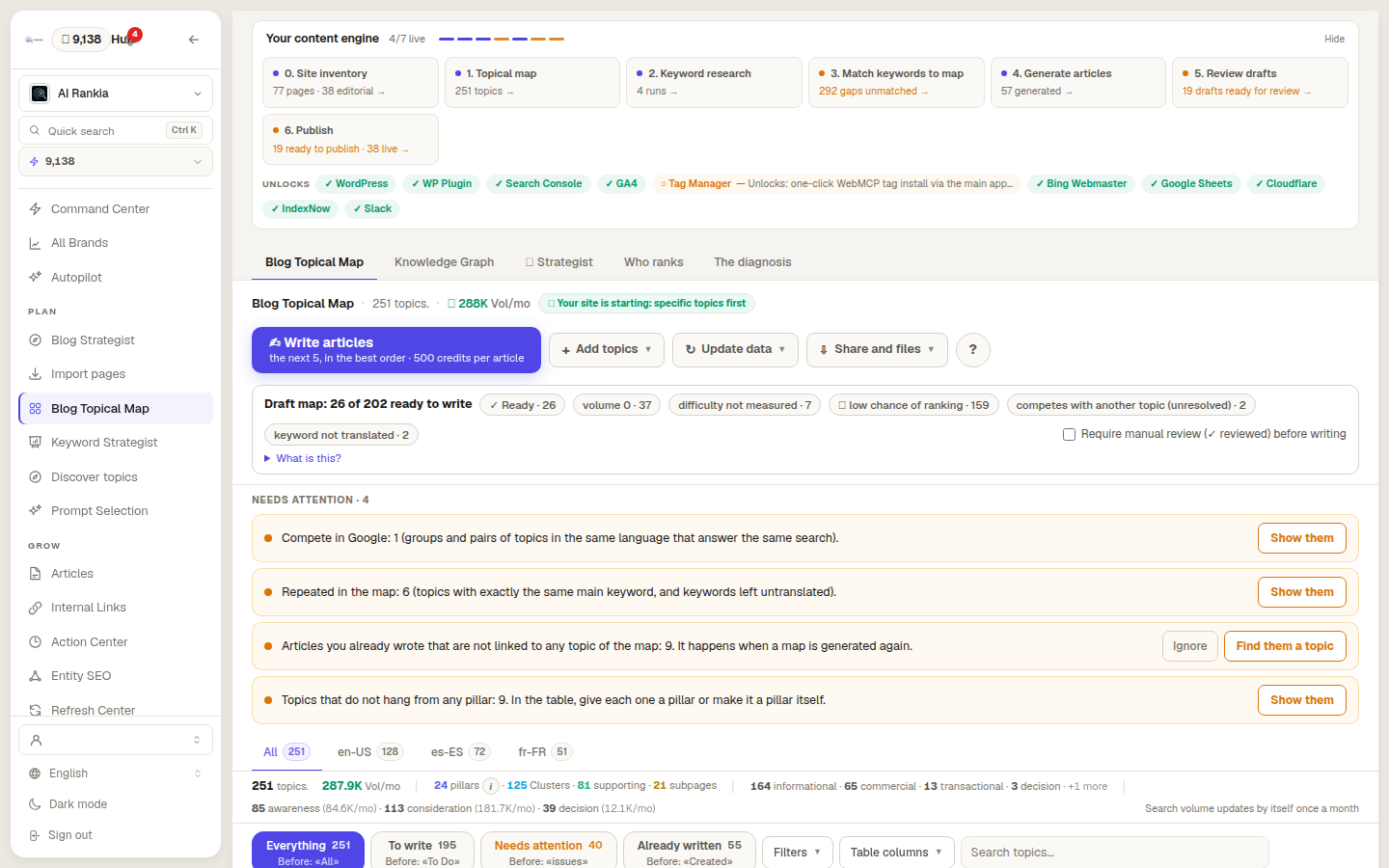1389x868 pixels.
Task: Show them for Repeated in the map
Action: tap(1302, 592)
